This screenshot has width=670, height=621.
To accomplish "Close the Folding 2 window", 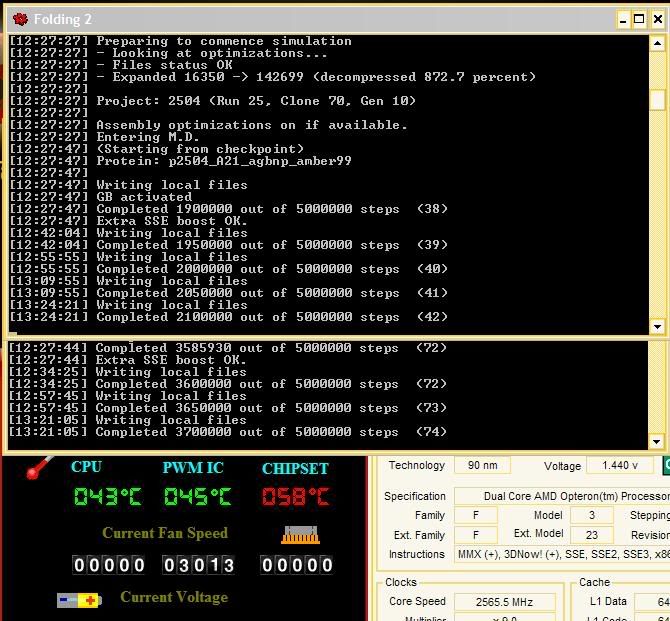I will [x=656, y=19].
